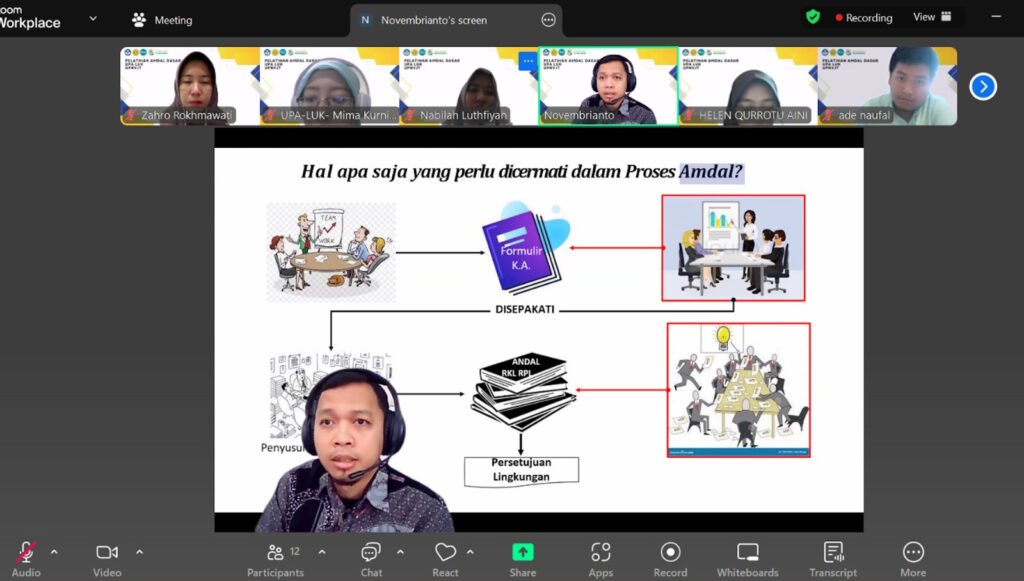Open Whiteboards
Viewport: 1024px width, 581px height.
[747, 559]
